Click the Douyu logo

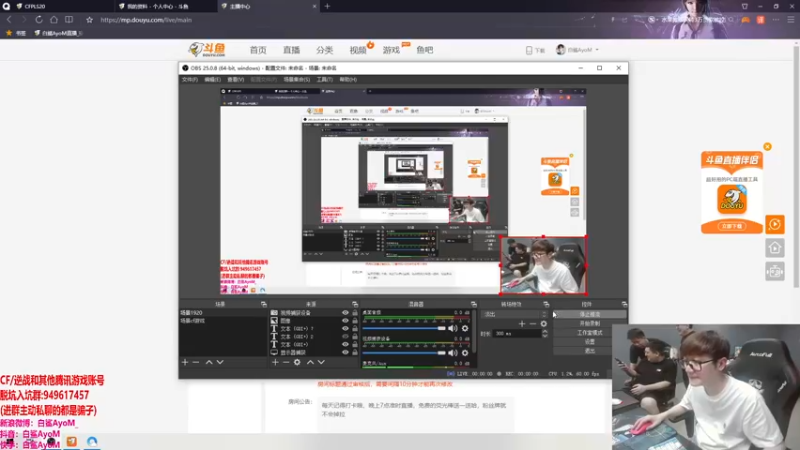(207, 49)
